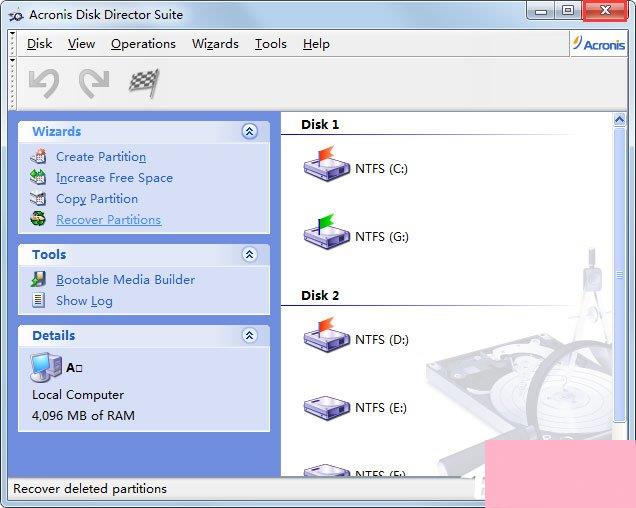Viewport: 636px width, 508px height.
Task: Select the NTFS (E:) drive icon
Action: pyautogui.click(x=327, y=408)
